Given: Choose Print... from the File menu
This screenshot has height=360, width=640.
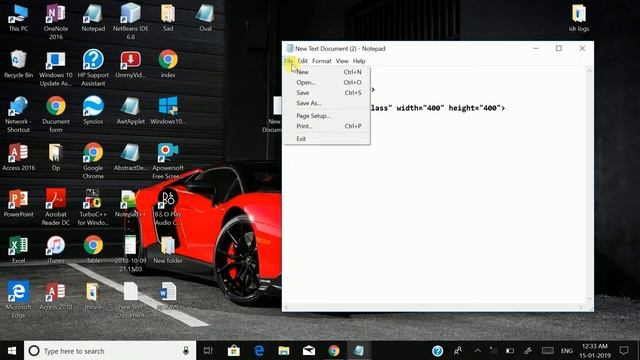Looking at the screenshot, I should pos(327,126).
